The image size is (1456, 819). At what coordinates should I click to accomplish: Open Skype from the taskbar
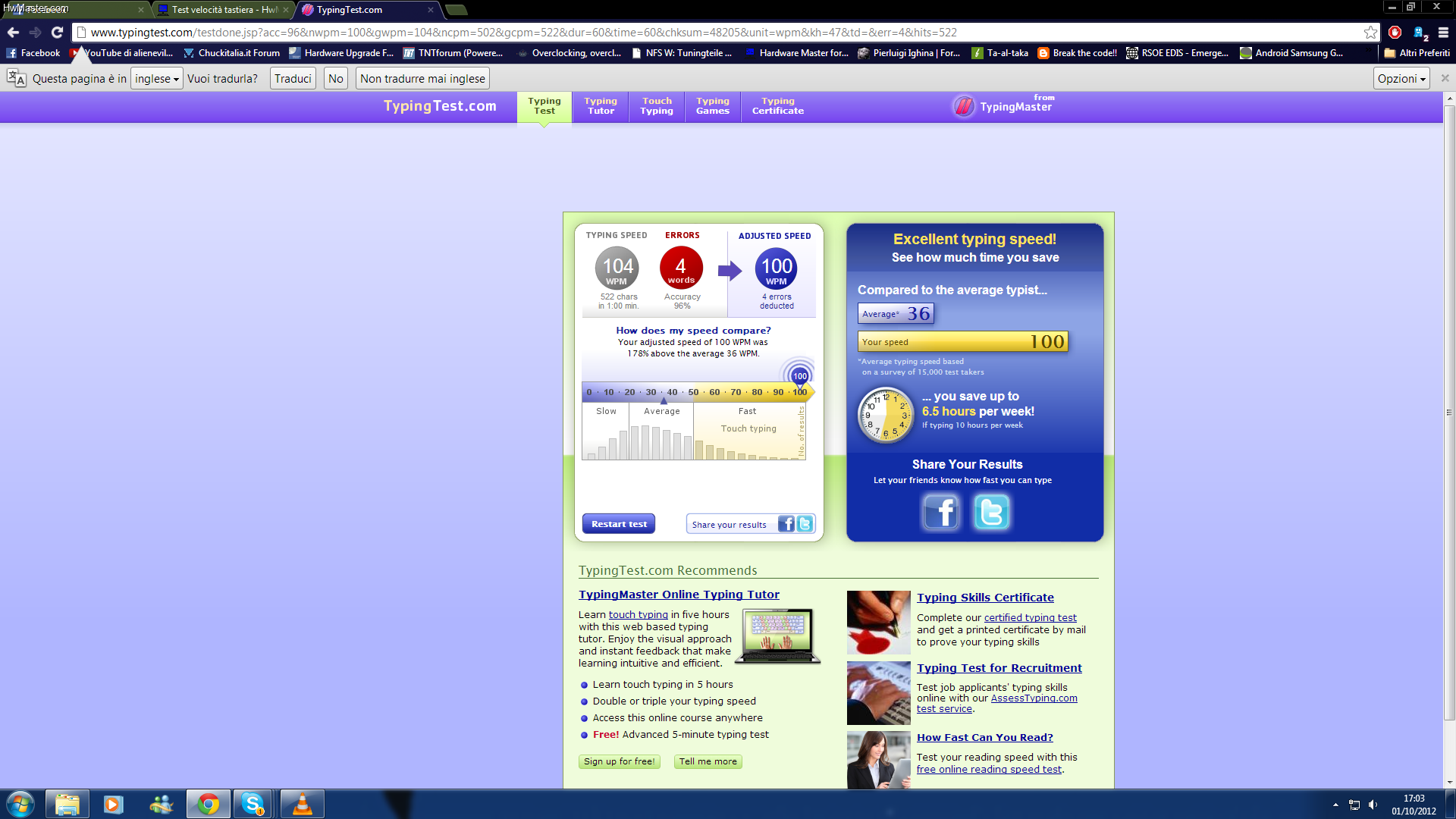point(253,804)
